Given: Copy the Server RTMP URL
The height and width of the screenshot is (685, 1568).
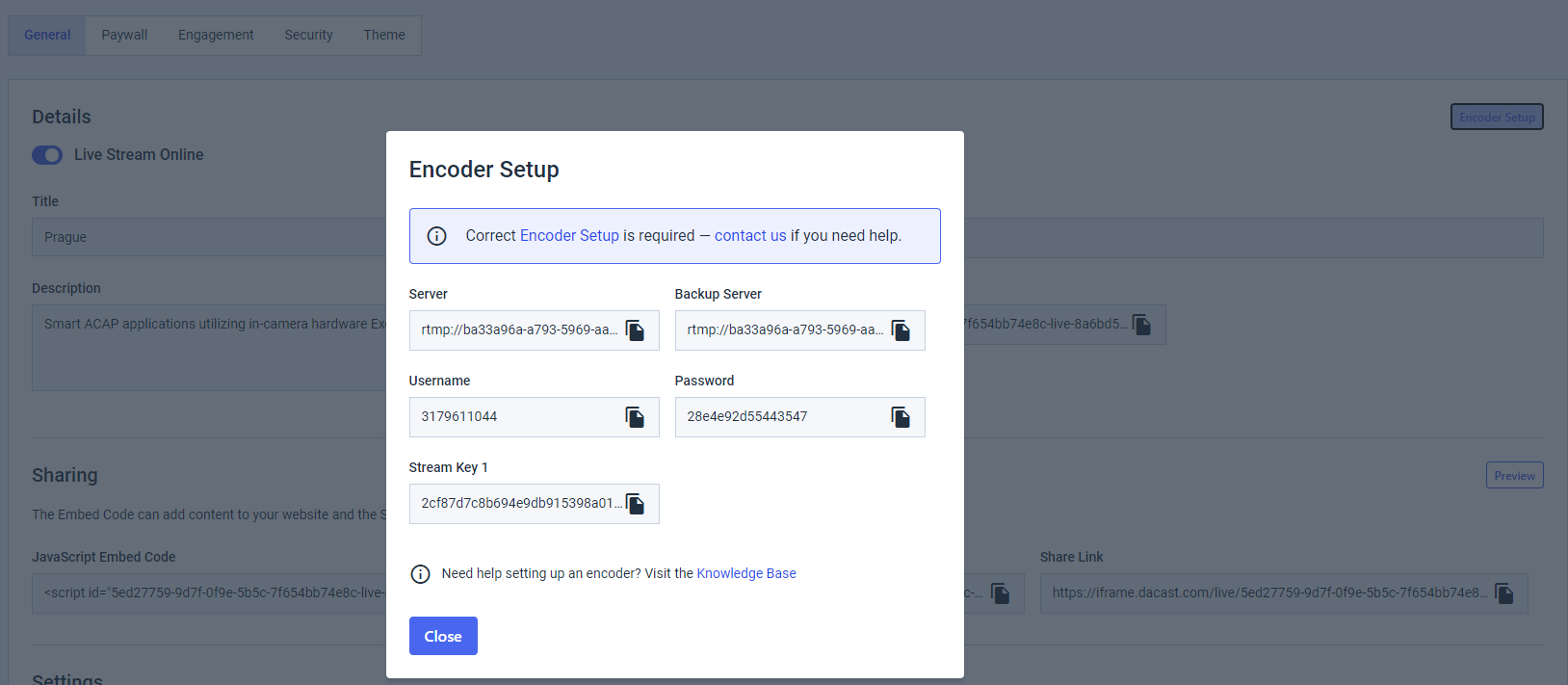Looking at the screenshot, I should tap(635, 330).
